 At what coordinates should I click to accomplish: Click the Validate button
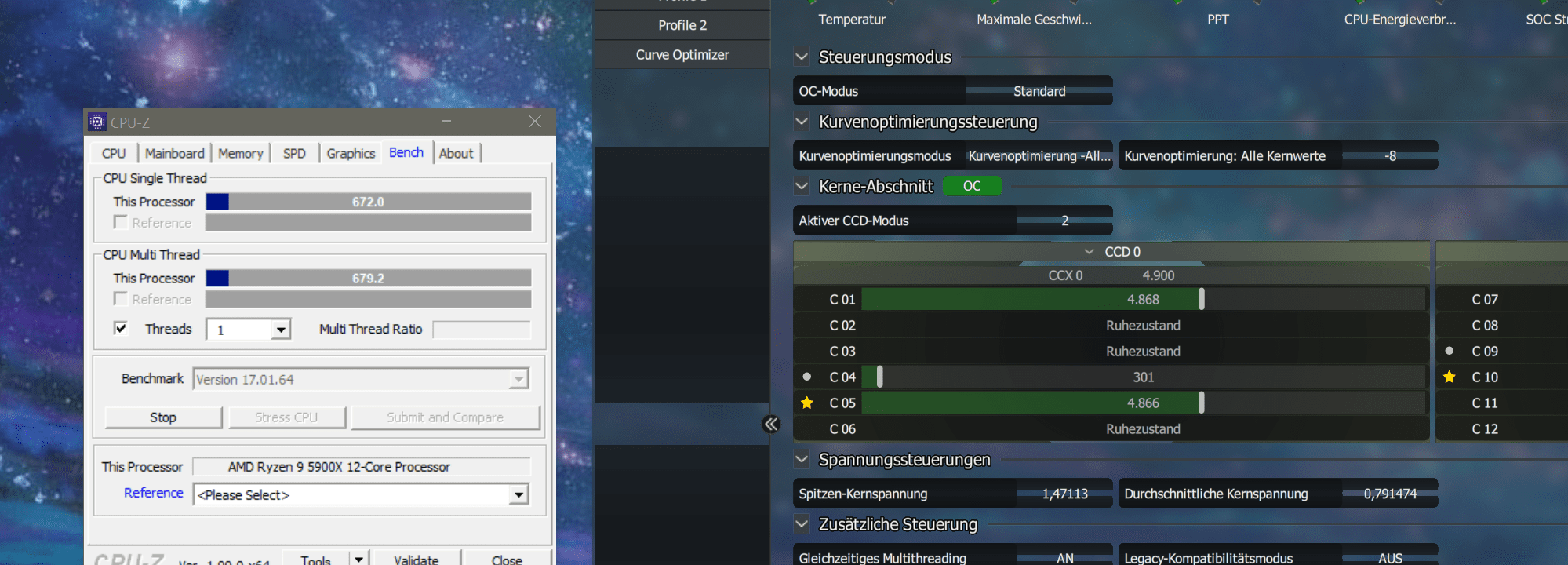(417, 559)
